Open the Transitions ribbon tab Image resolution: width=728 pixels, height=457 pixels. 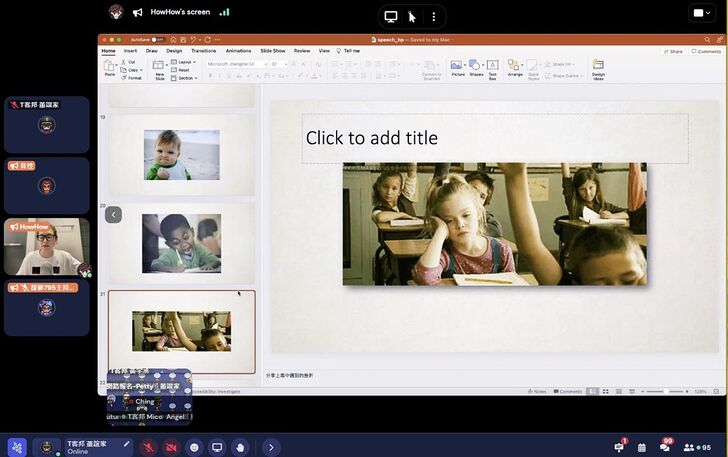click(x=203, y=50)
